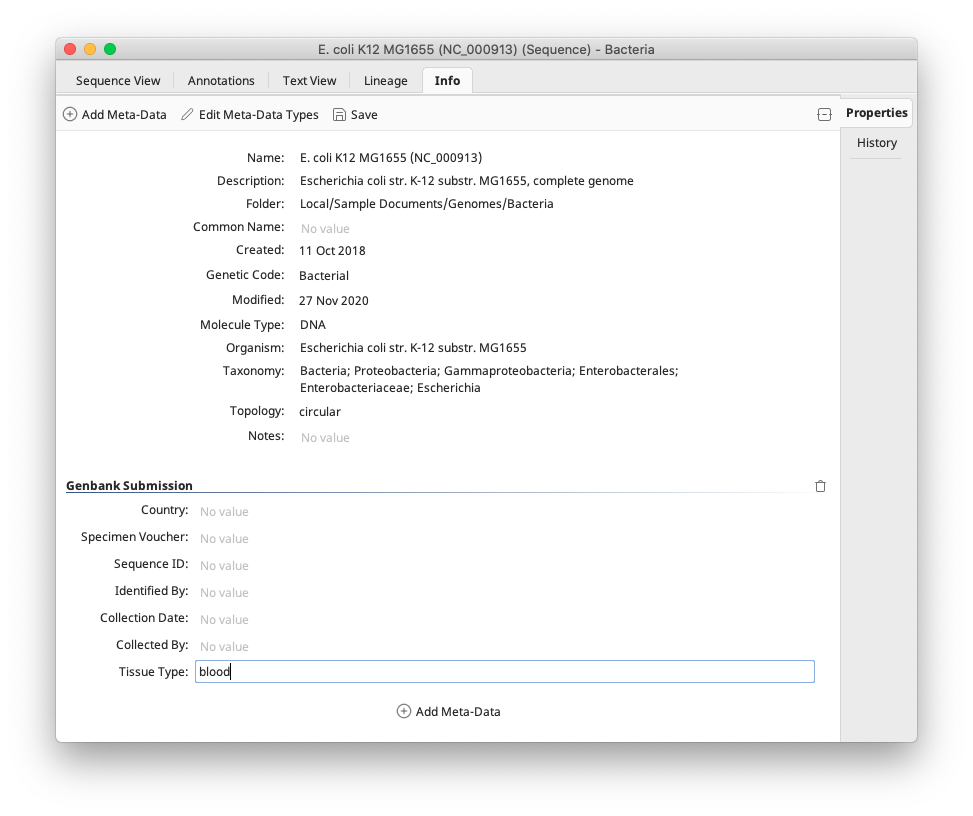The image size is (973, 816).
Task: Click the Genetic Code: field label
Action: coord(245,274)
